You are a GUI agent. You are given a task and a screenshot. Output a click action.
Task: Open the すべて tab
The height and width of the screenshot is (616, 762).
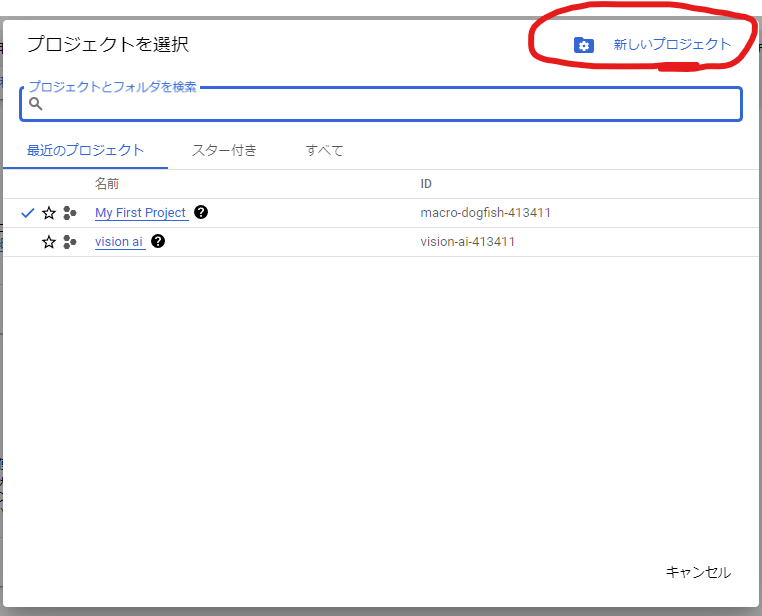click(x=324, y=151)
